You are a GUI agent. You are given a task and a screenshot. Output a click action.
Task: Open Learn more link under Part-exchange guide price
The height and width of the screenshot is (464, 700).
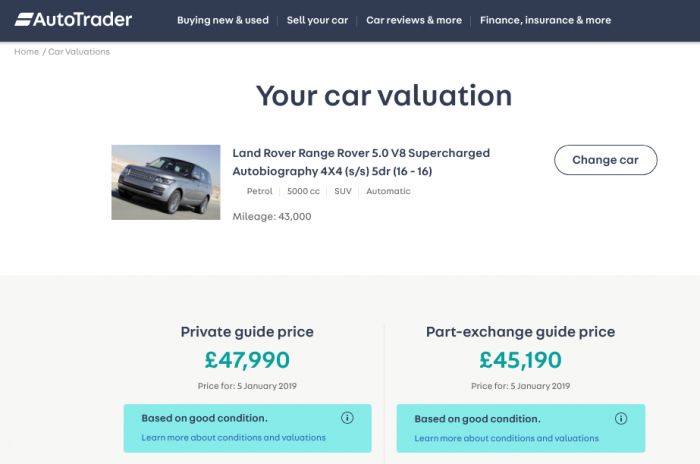506,439
